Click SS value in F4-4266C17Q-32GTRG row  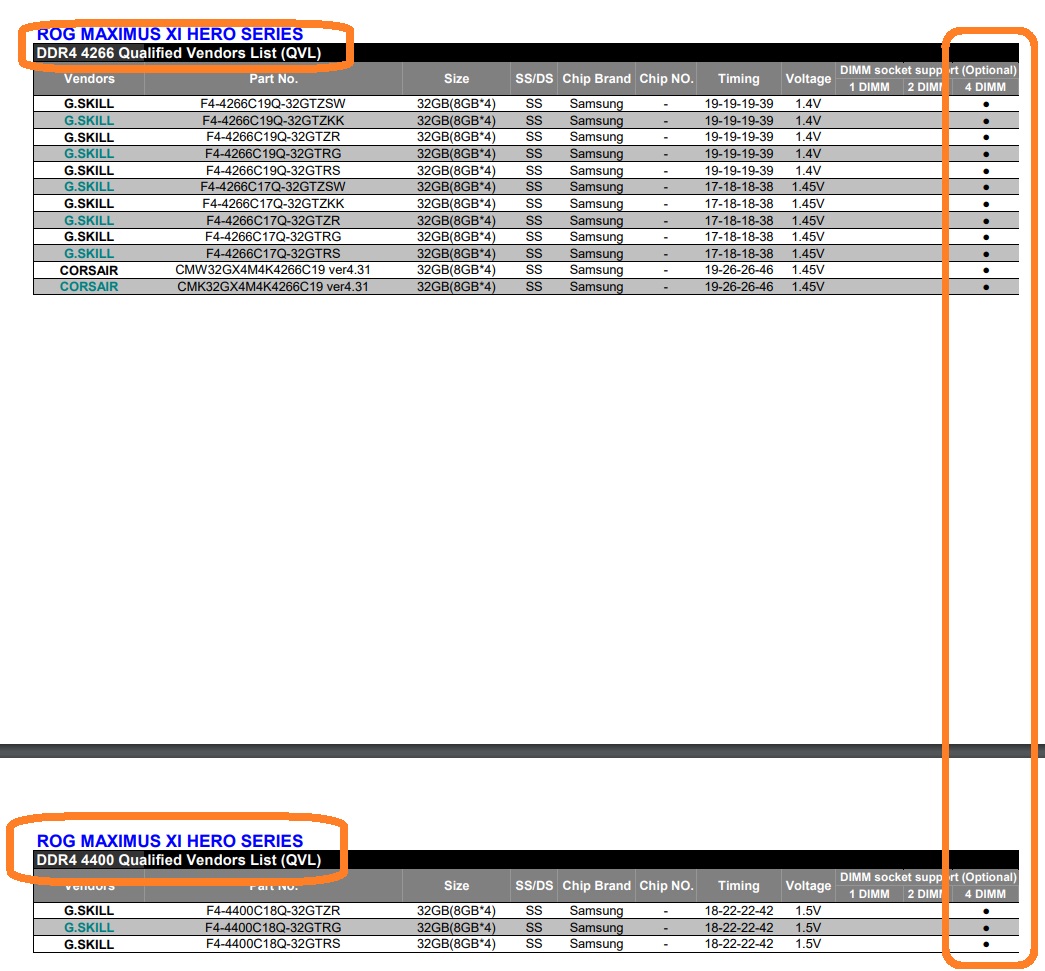pos(534,237)
